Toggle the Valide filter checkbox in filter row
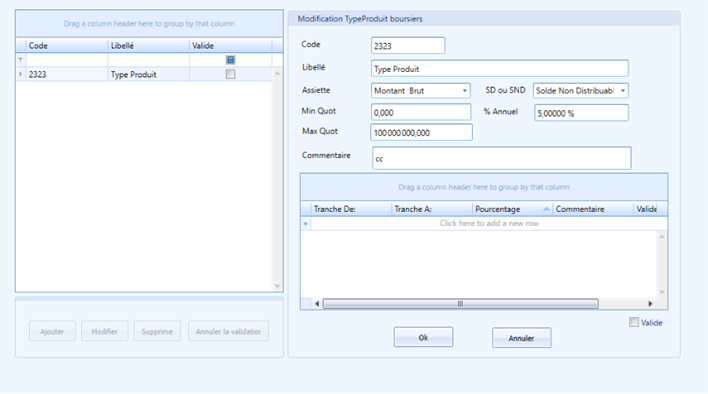Screen dimensions: 708x394 click(x=230, y=60)
